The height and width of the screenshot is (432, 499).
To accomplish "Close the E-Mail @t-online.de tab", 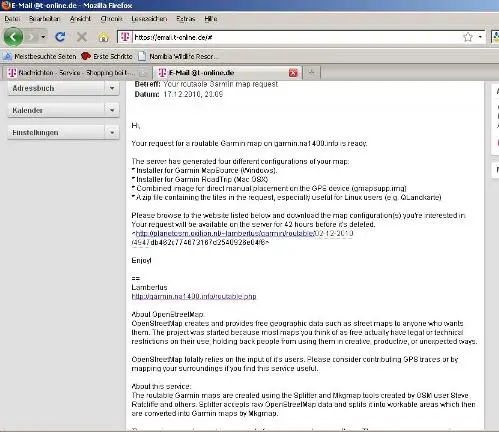I will (293, 73).
